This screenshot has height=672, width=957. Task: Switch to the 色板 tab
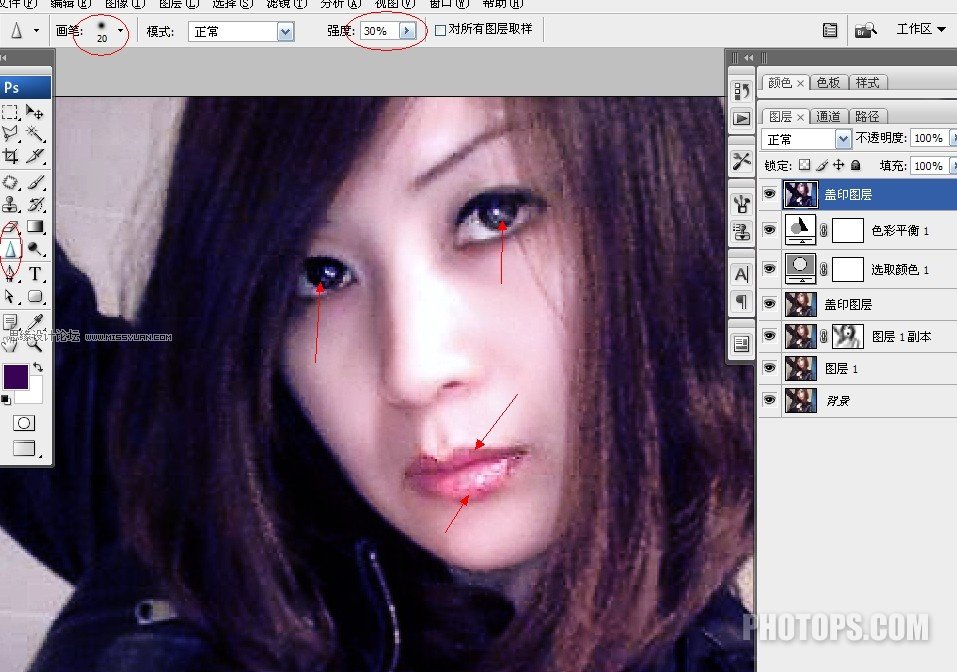tap(828, 82)
